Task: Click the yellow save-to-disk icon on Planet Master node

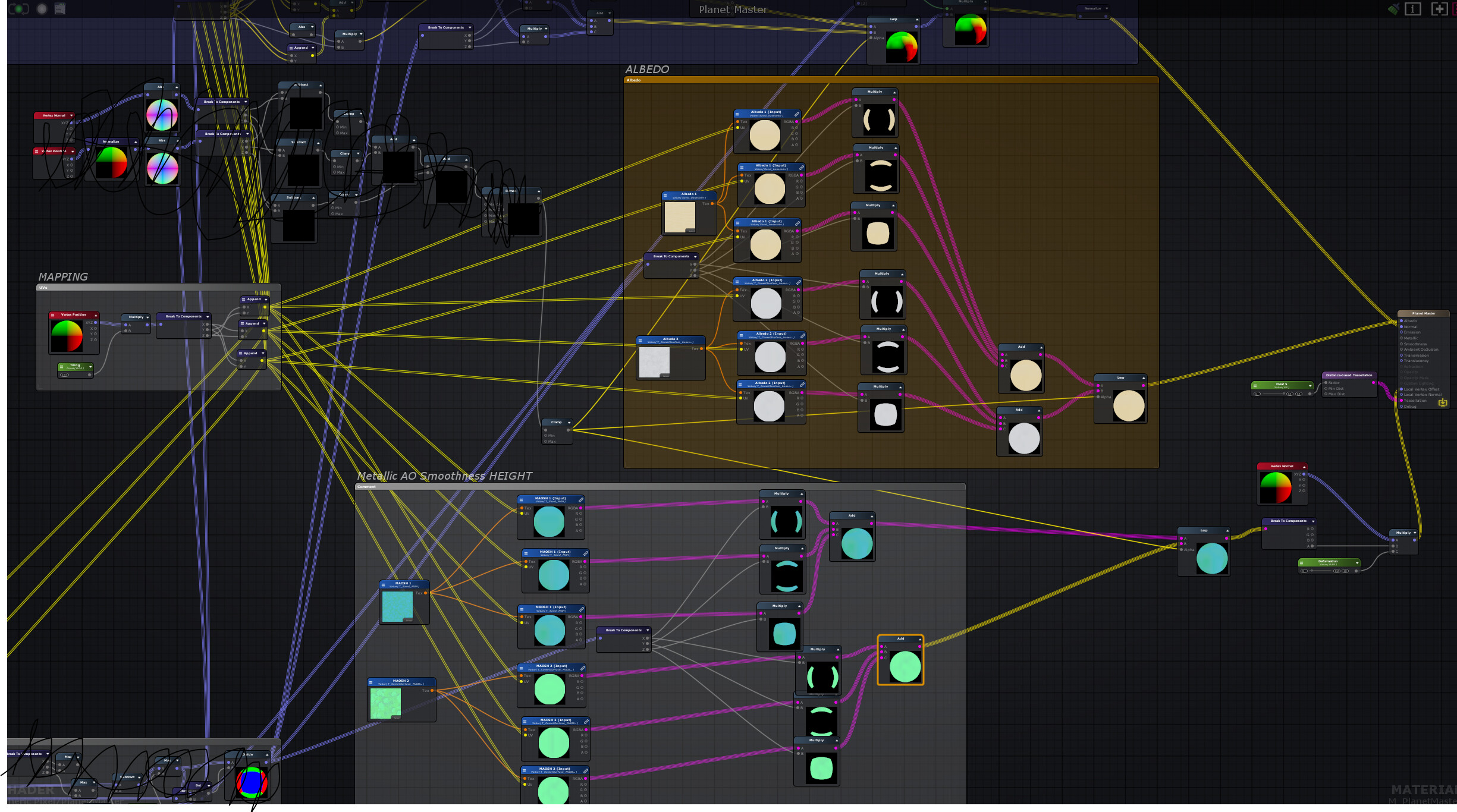Action: pyautogui.click(x=1444, y=403)
